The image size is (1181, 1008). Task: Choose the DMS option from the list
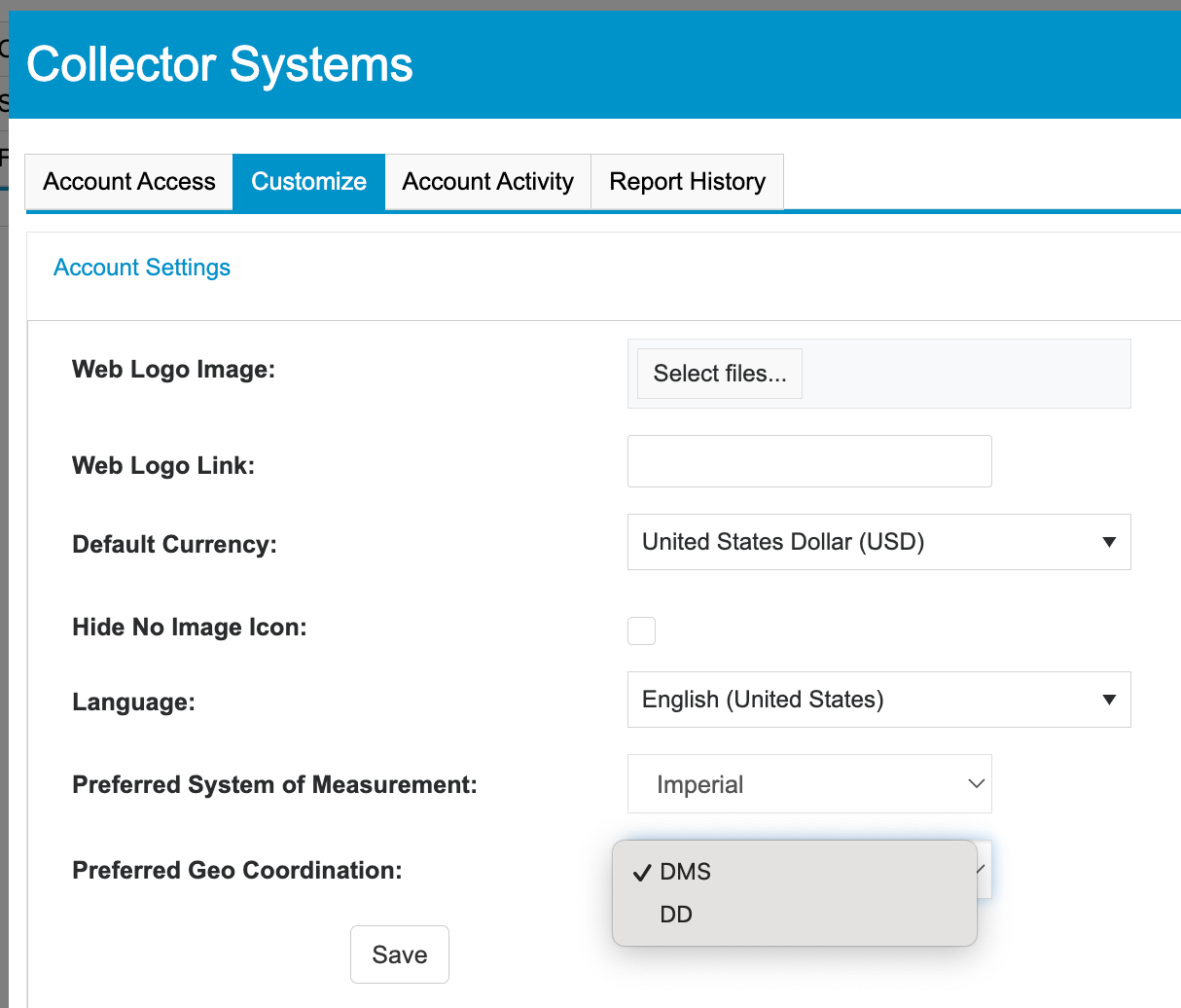(x=686, y=872)
